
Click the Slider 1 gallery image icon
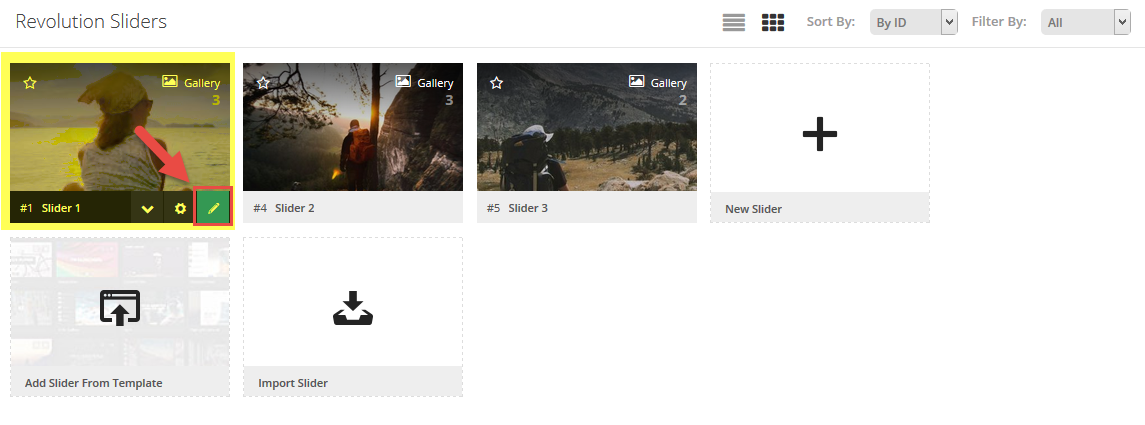point(169,82)
